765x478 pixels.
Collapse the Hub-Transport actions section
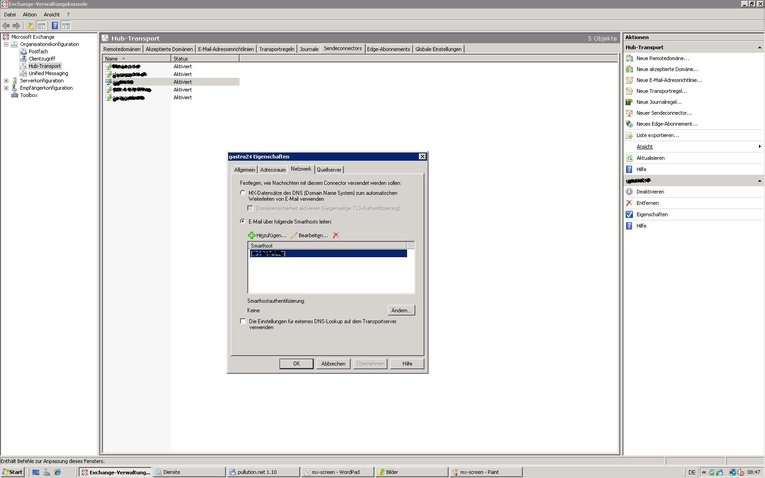point(760,48)
